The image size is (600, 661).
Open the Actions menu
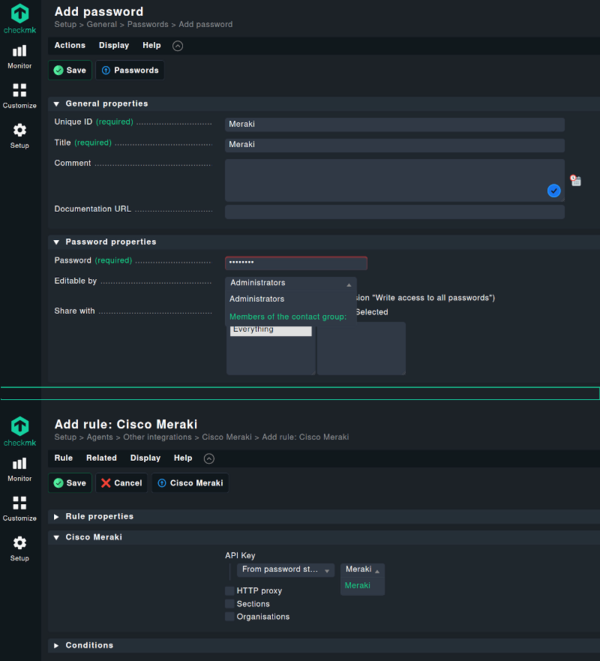[x=69, y=45]
